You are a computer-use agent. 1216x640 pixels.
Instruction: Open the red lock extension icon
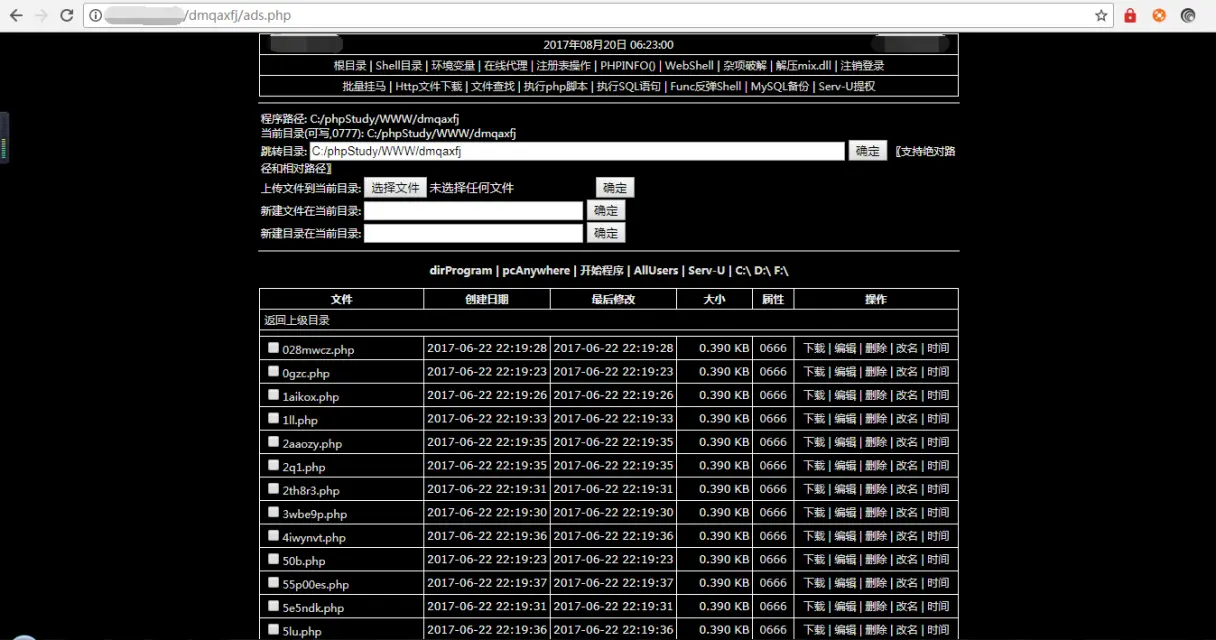coord(1130,16)
